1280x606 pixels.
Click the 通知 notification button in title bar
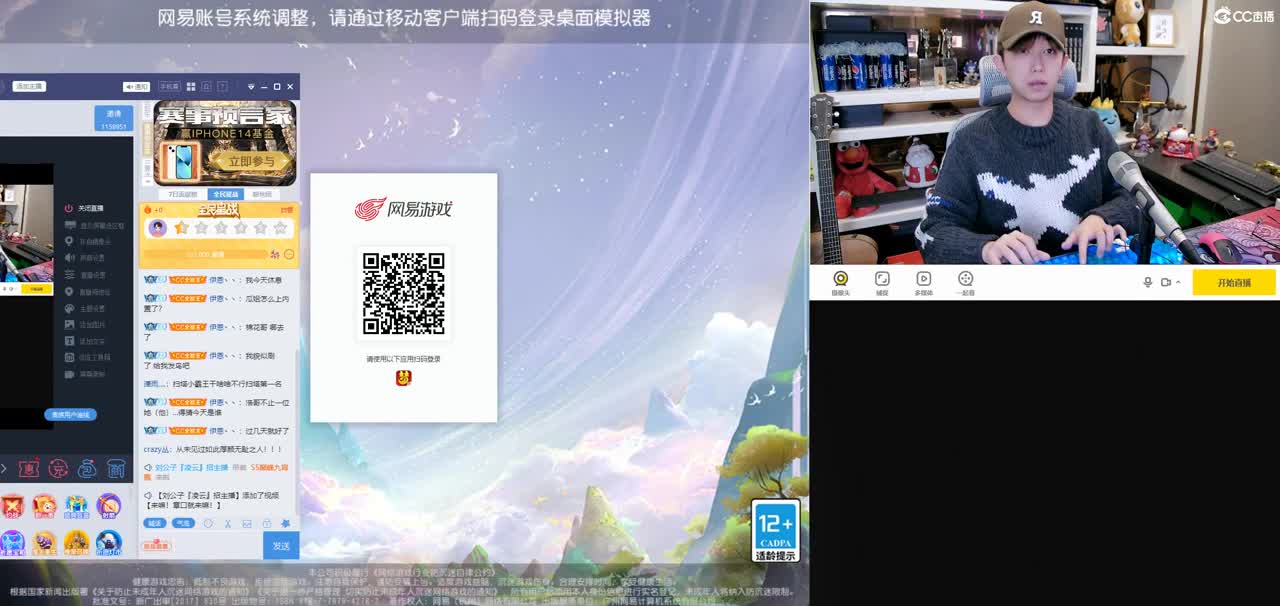point(136,87)
